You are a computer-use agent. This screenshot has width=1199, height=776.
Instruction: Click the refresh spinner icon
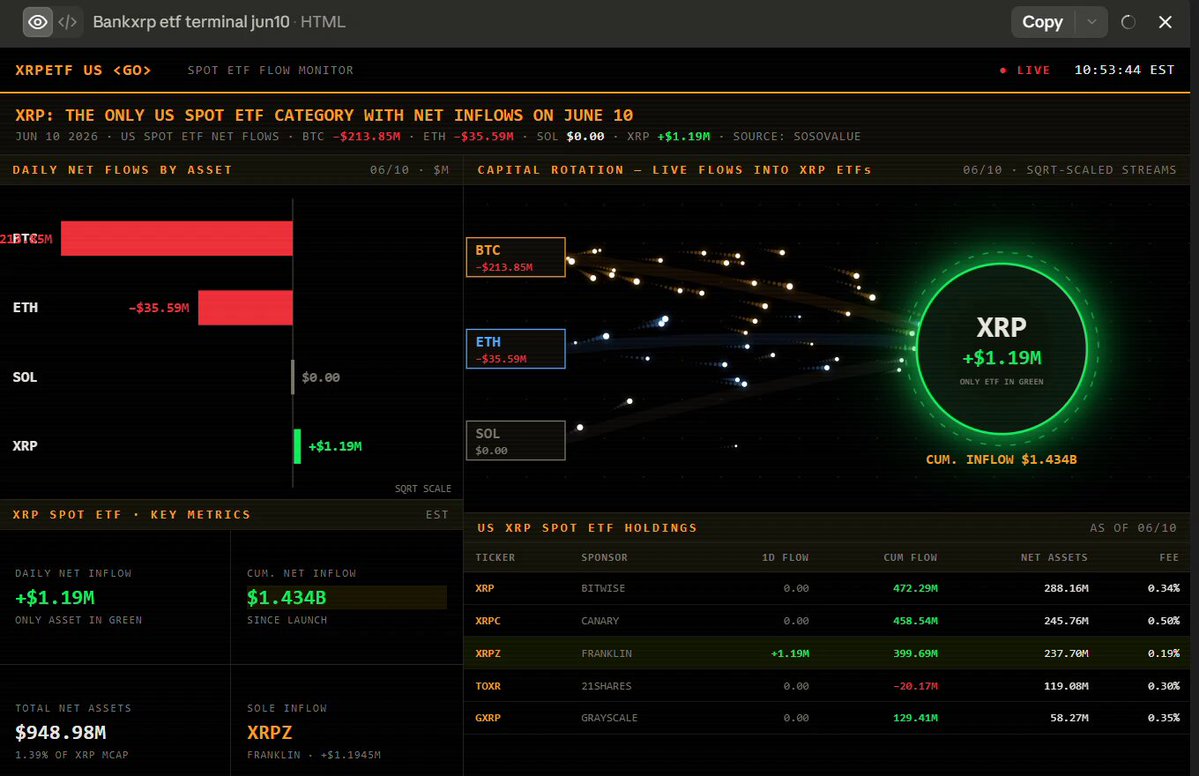pyautogui.click(x=1128, y=22)
